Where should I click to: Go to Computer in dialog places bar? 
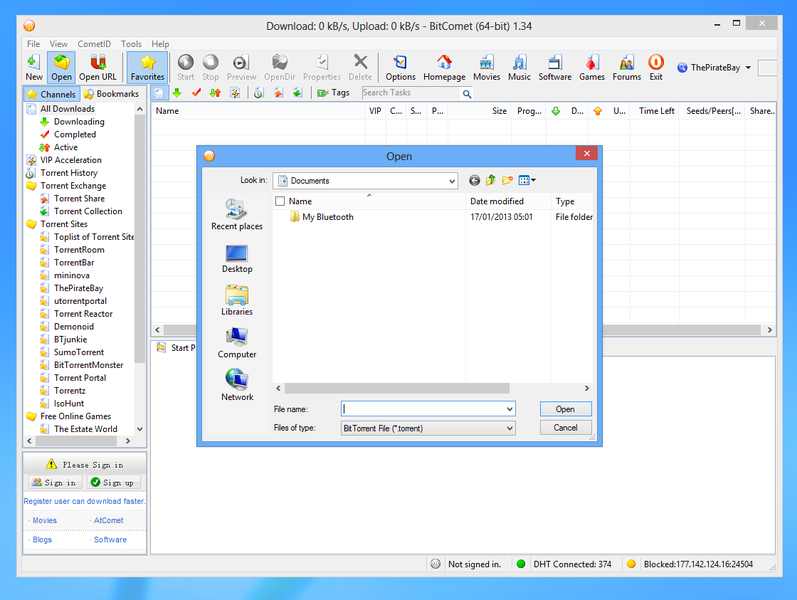pos(237,343)
